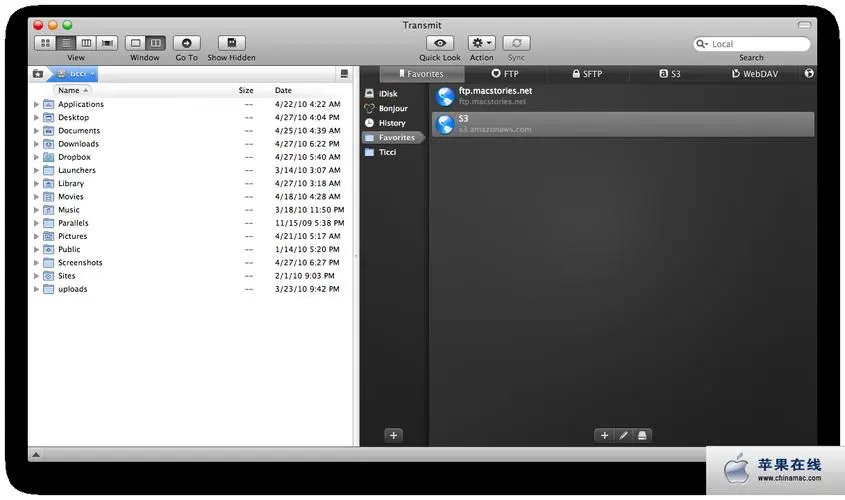The image size is (845, 500).
Task: Select the ftp.macstories.net favorite
Action: click(x=623, y=96)
